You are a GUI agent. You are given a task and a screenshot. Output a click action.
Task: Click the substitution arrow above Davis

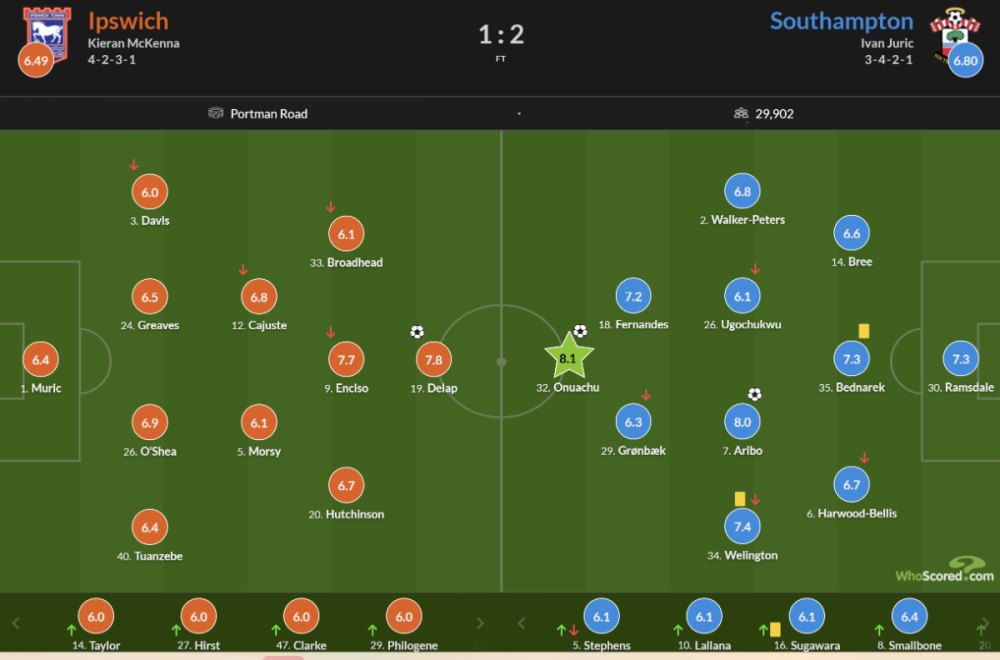[x=134, y=165]
